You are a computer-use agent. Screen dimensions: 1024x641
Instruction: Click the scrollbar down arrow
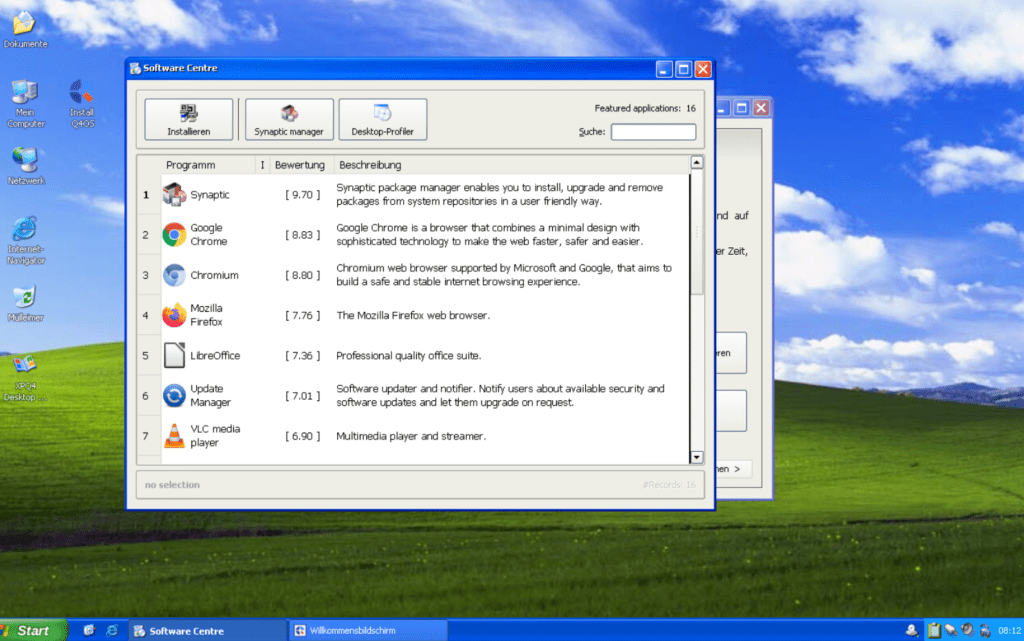tap(696, 456)
